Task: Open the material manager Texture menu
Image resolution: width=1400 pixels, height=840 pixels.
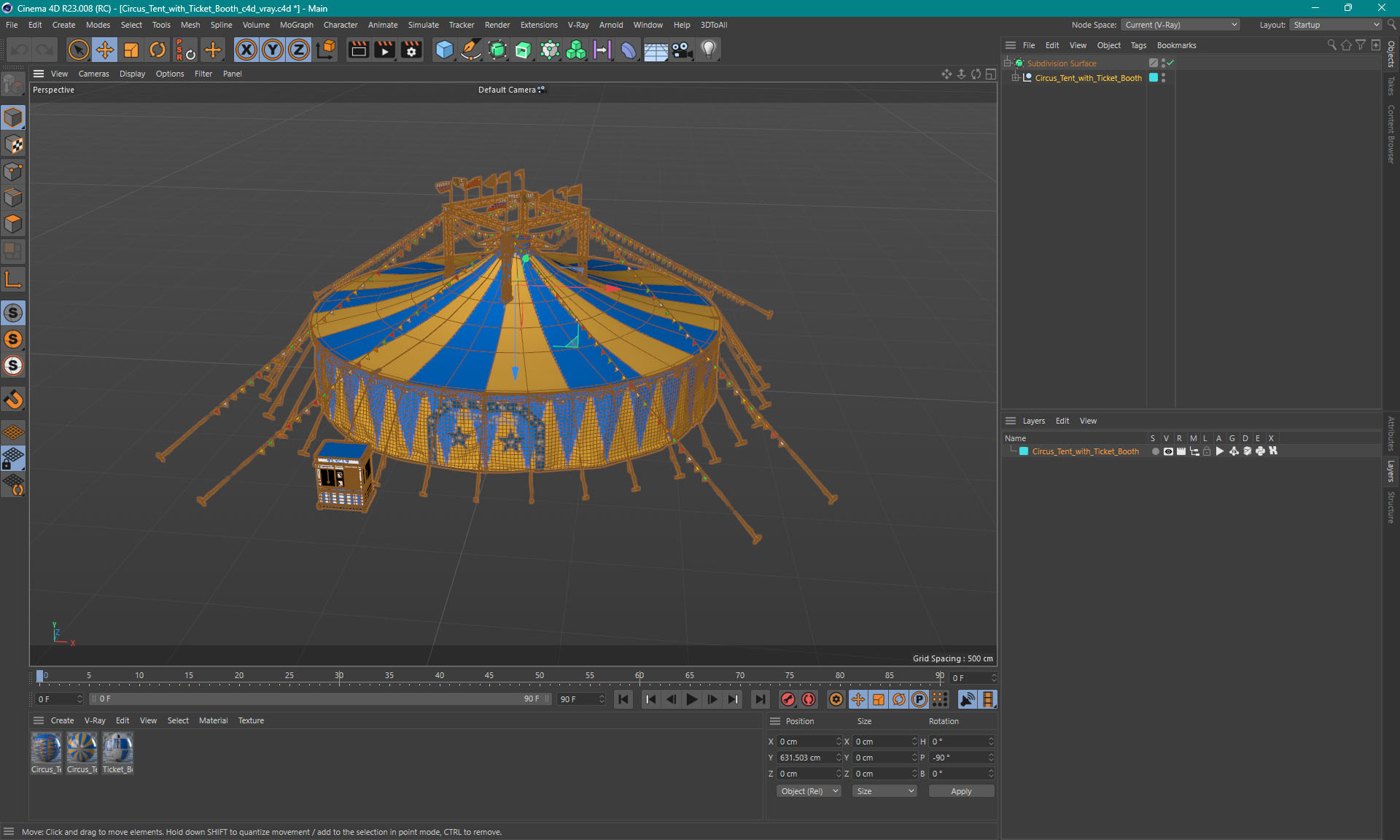Action: pos(251,720)
